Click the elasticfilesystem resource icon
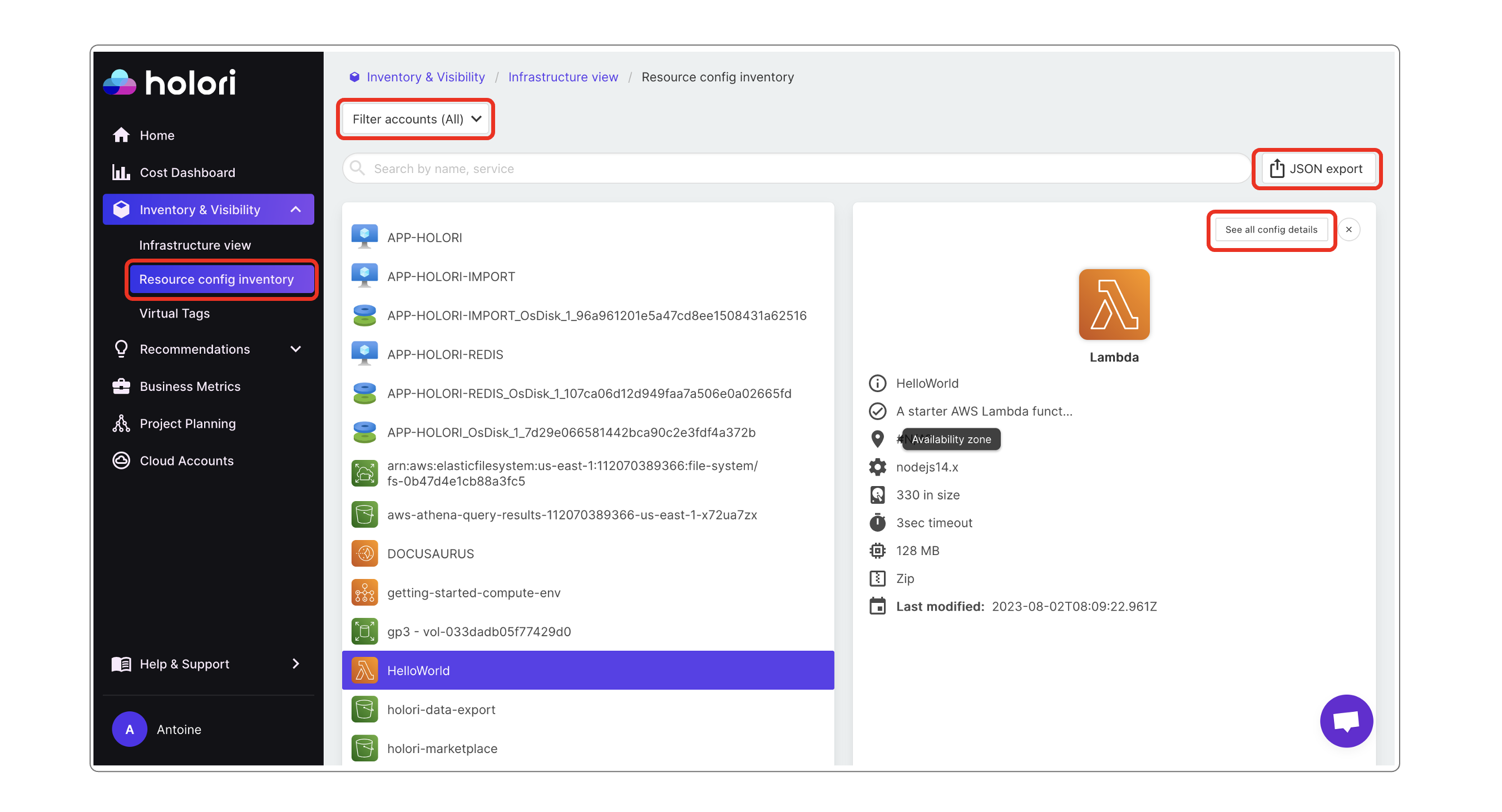The width and height of the screenshot is (1502, 812). [364, 473]
